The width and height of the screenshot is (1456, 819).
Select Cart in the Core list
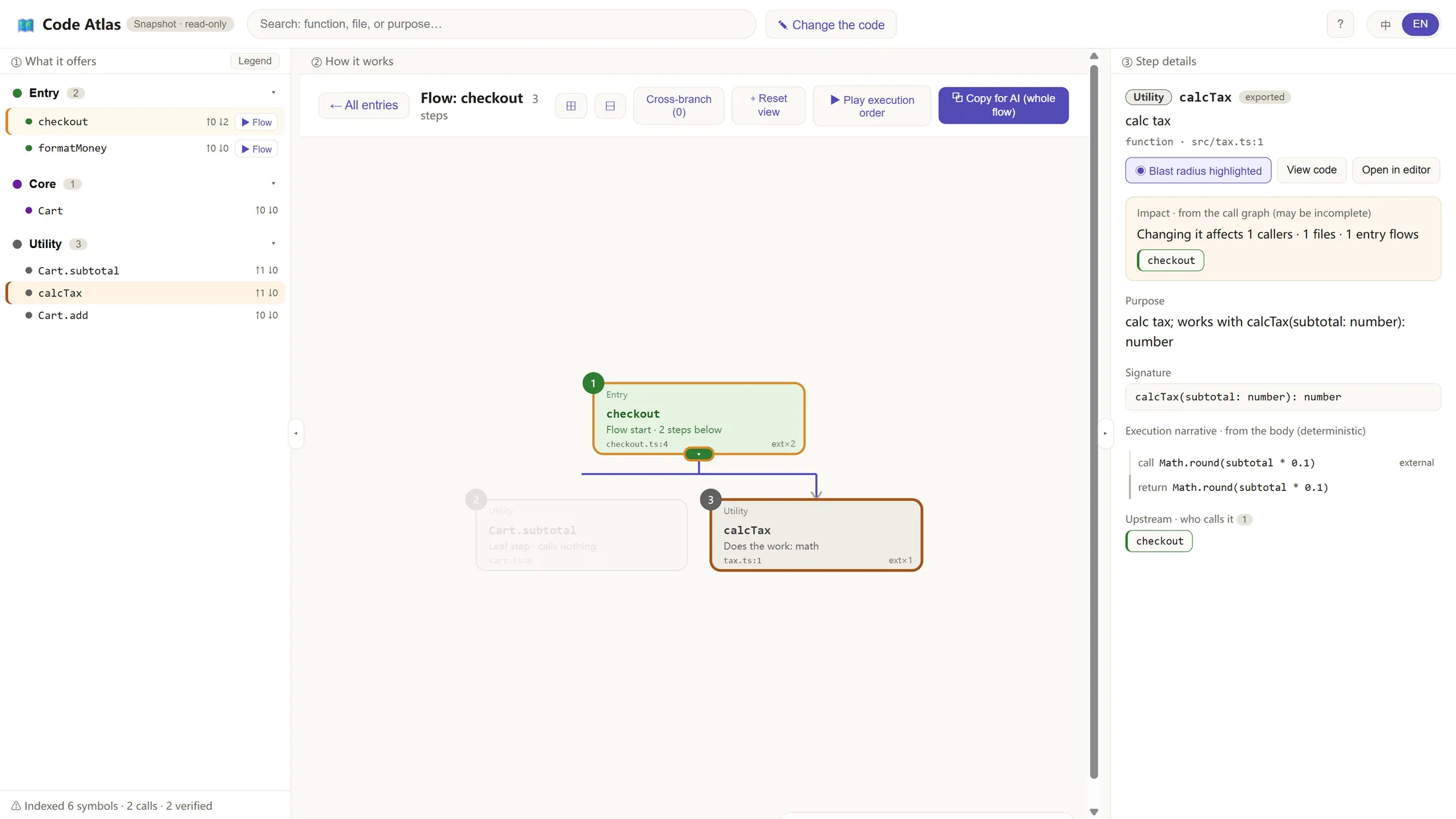point(146,210)
